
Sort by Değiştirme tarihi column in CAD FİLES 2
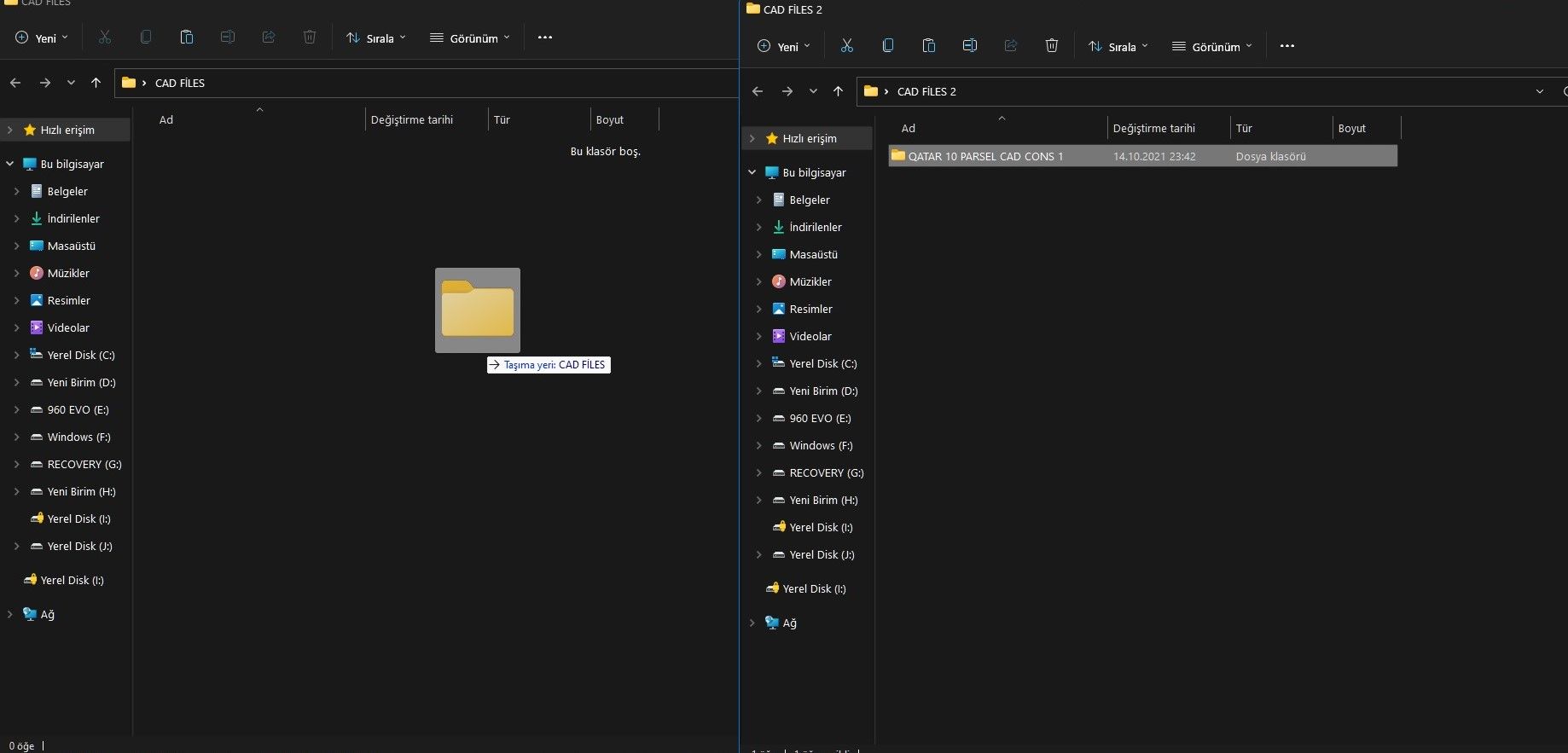pos(1153,128)
